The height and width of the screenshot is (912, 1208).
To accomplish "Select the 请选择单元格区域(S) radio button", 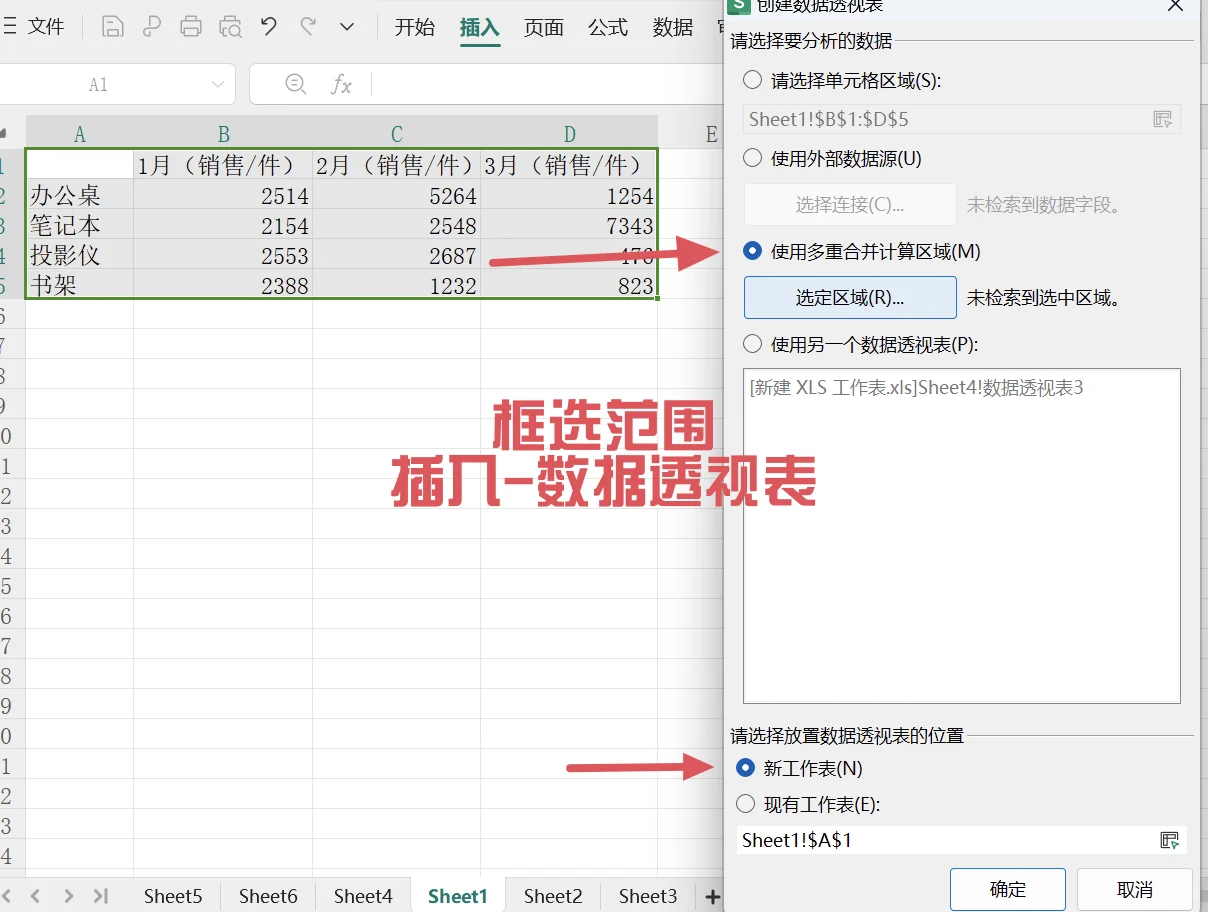I will point(752,81).
